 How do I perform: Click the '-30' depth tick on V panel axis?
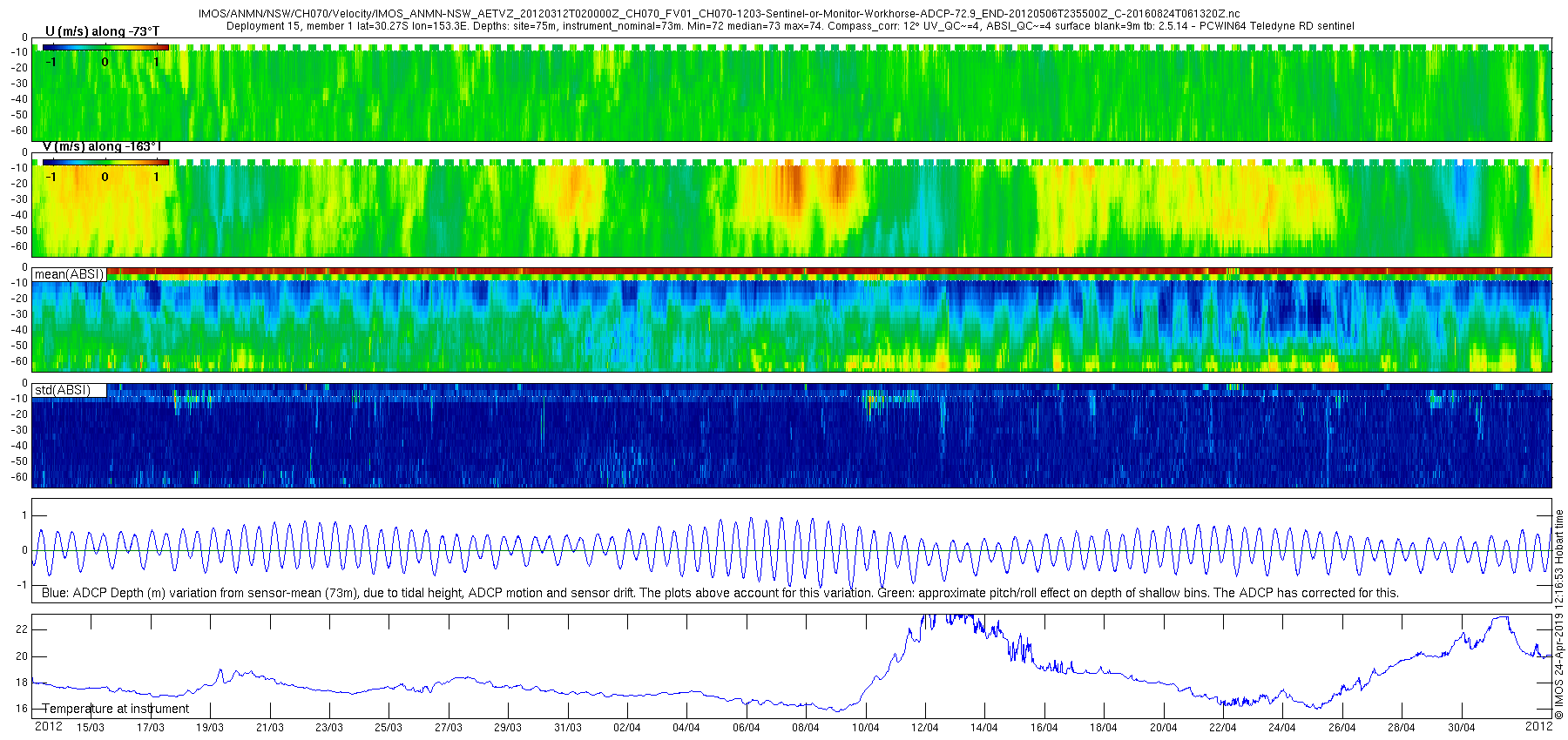(18, 198)
